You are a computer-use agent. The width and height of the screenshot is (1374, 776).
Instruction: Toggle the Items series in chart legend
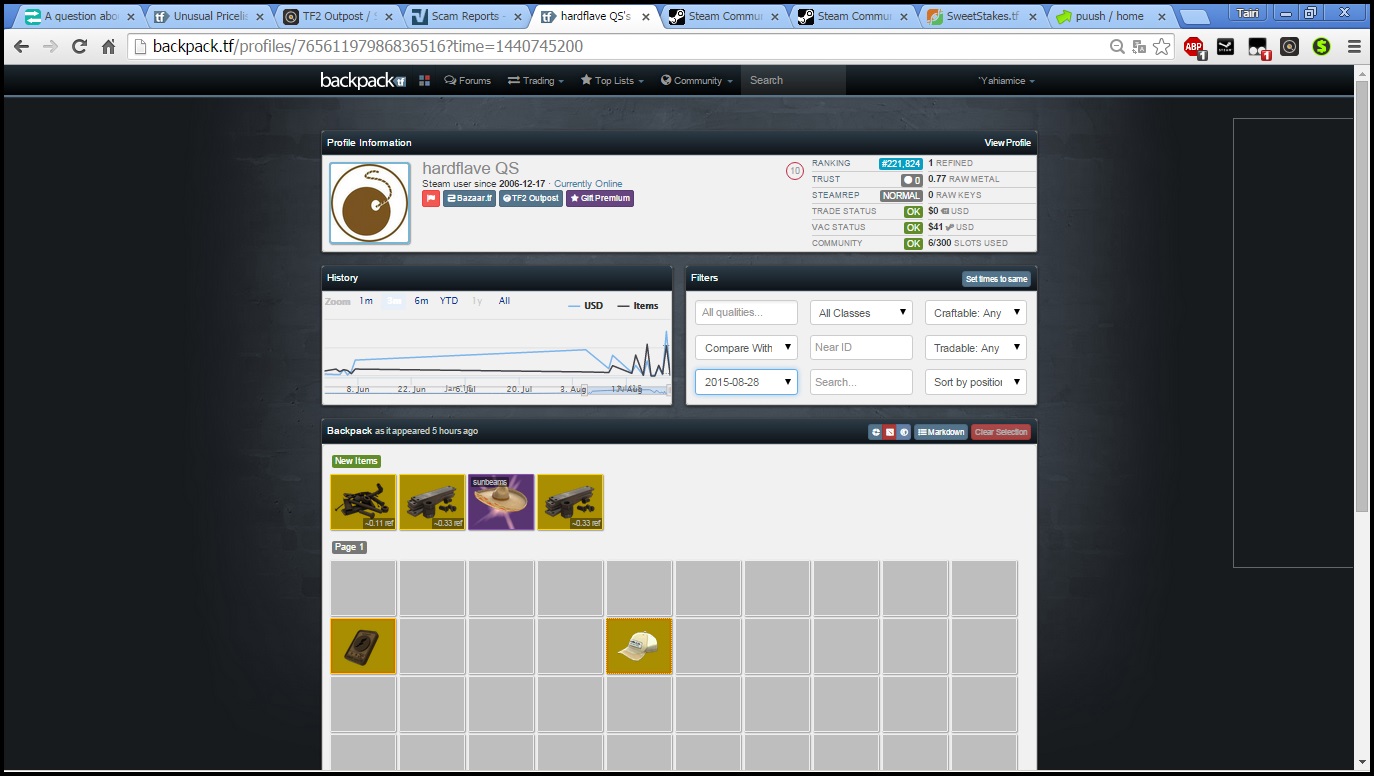638,306
